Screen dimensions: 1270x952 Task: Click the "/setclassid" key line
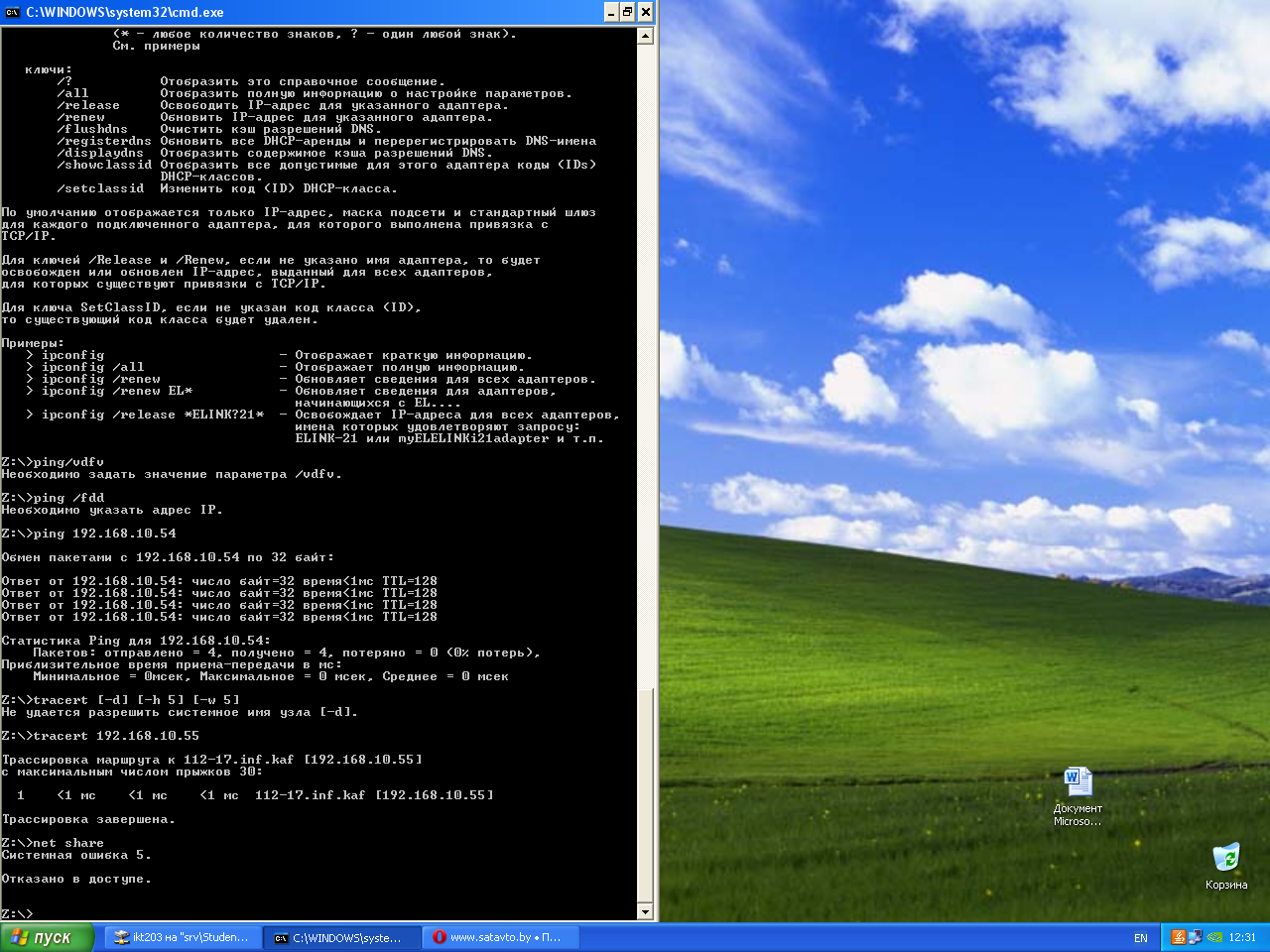click(x=227, y=188)
